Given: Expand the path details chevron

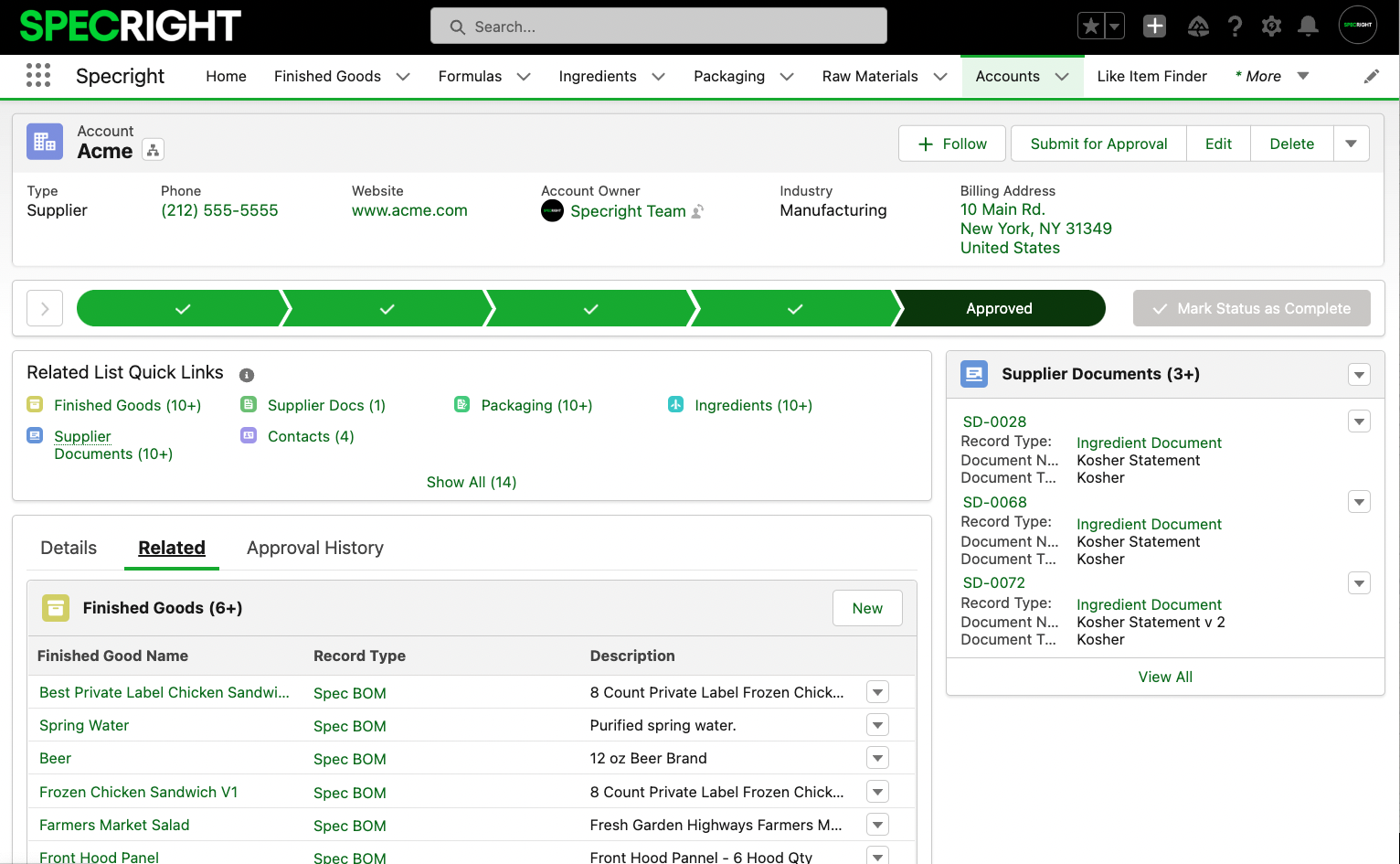Looking at the screenshot, I should pos(45,308).
